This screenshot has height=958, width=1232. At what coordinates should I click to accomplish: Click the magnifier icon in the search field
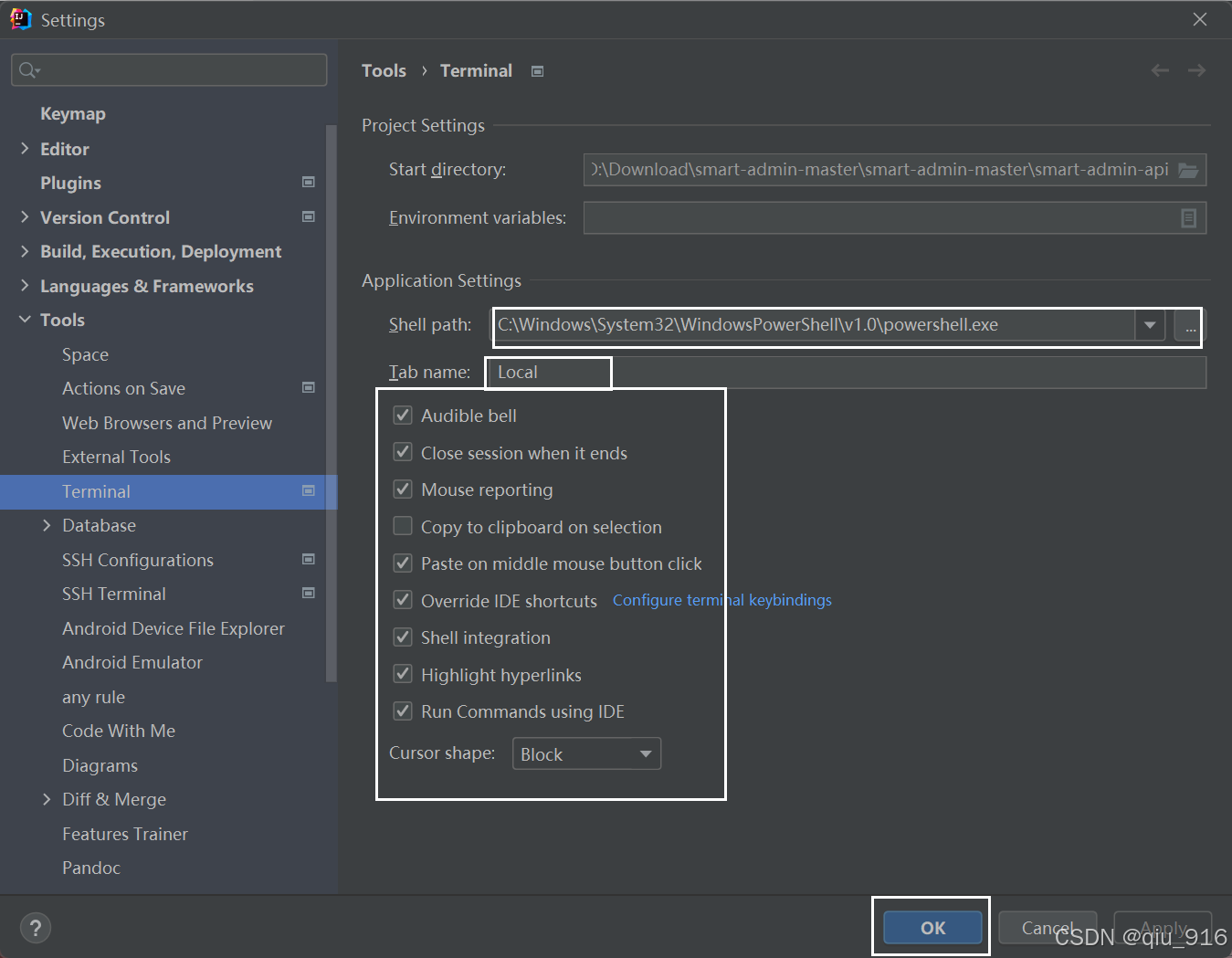click(x=27, y=69)
